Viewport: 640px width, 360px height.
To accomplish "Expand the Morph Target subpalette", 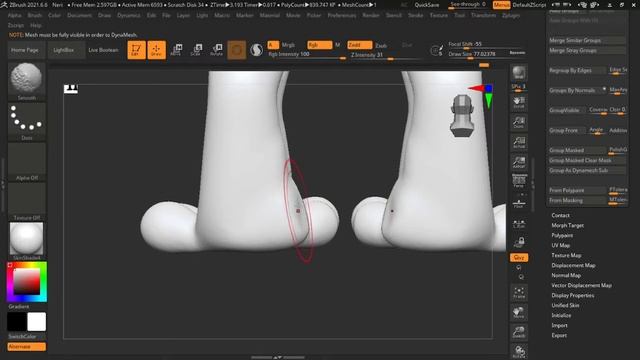I will pos(568,225).
